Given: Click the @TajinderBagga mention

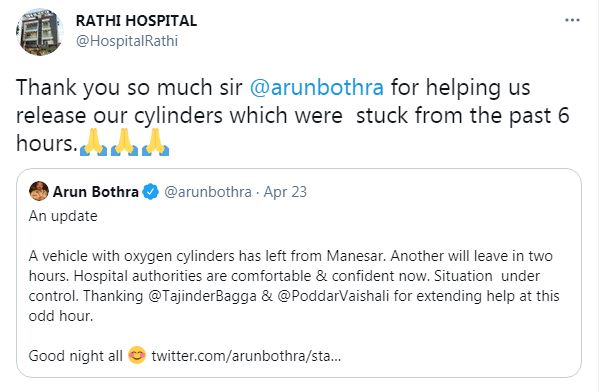Looking at the screenshot, I should coord(202,296).
